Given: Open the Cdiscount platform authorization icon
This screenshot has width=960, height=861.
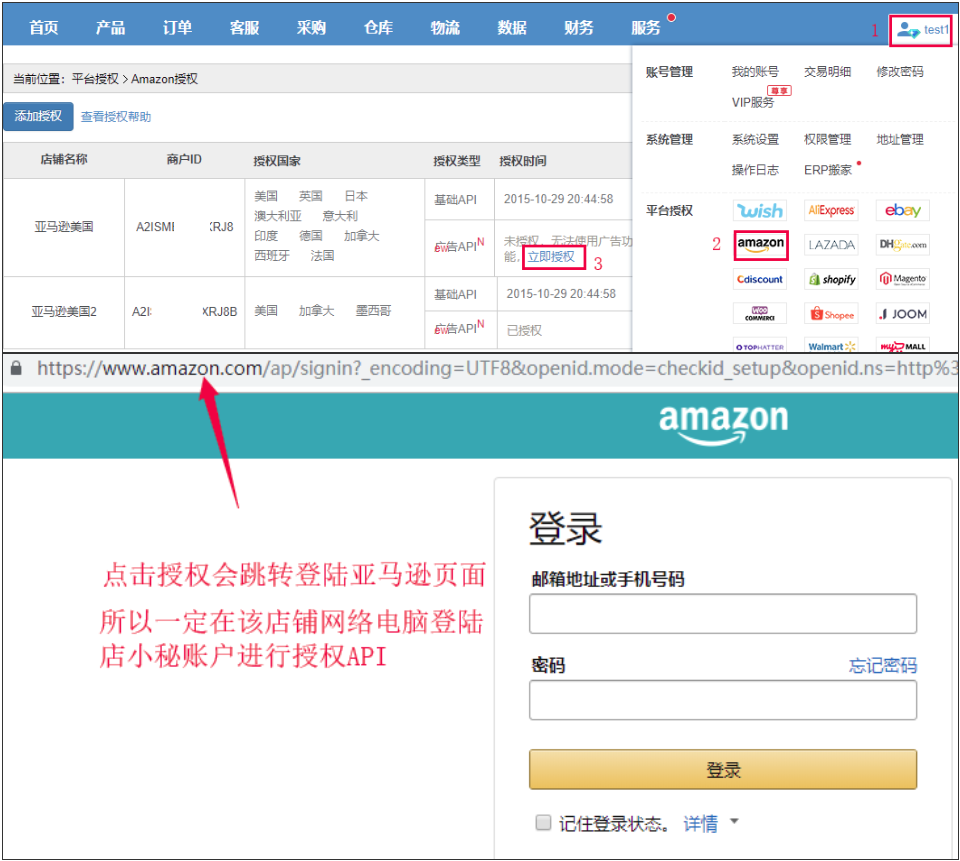Looking at the screenshot, I should 760,279.
